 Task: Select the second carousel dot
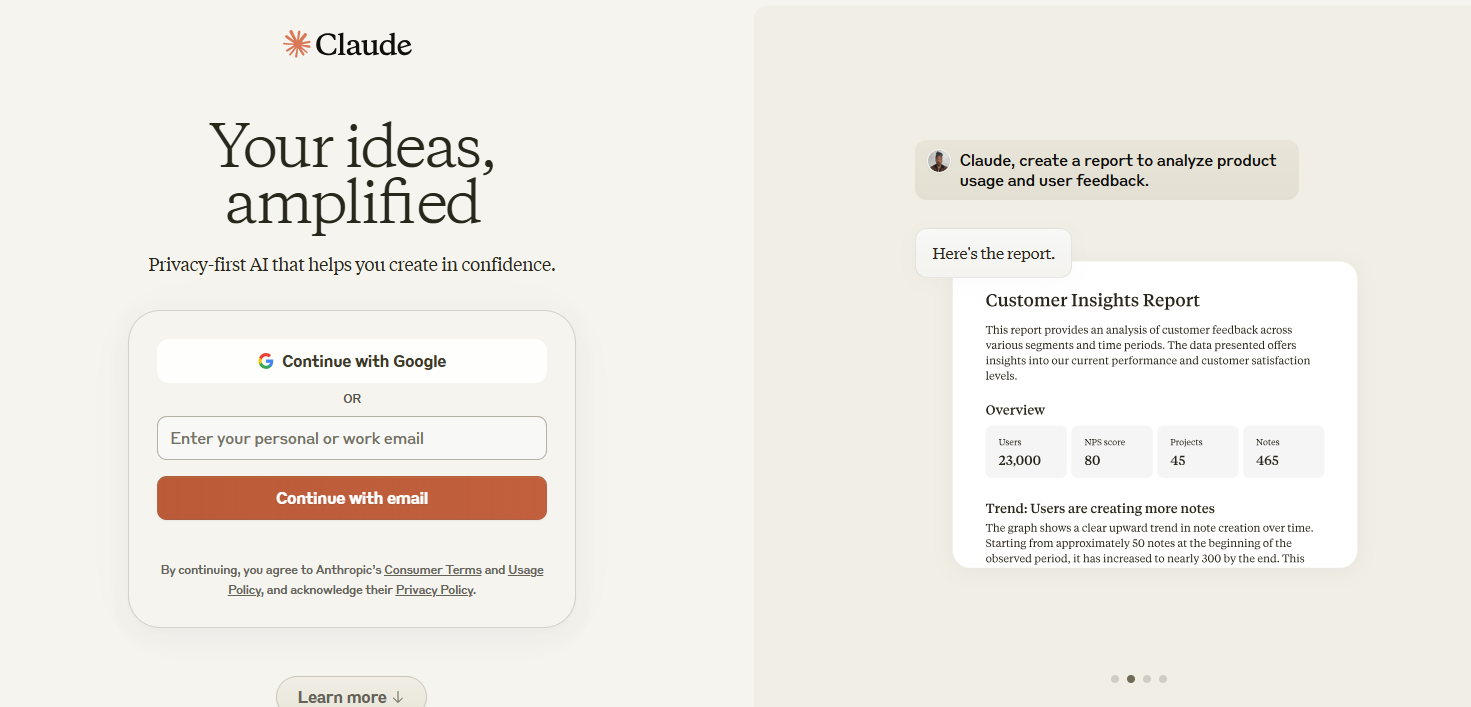click(x=1131, y=679)
